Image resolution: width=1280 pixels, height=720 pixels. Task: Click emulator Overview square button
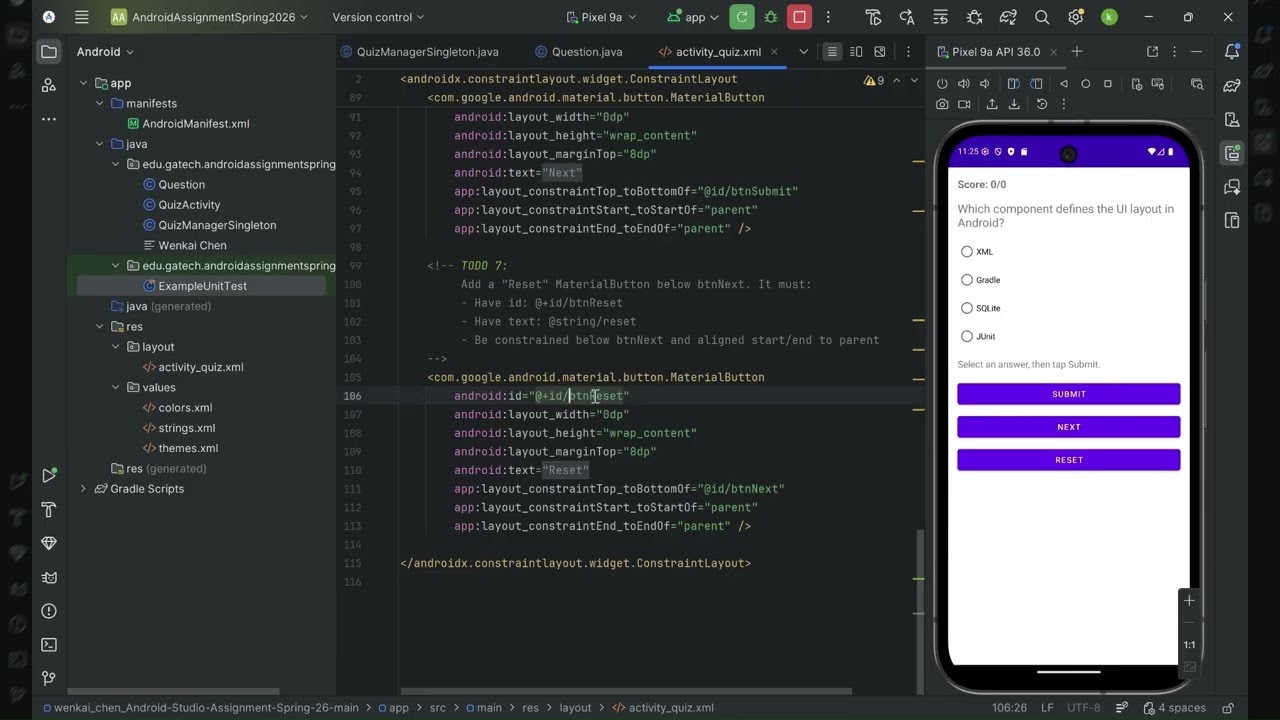1107,84
